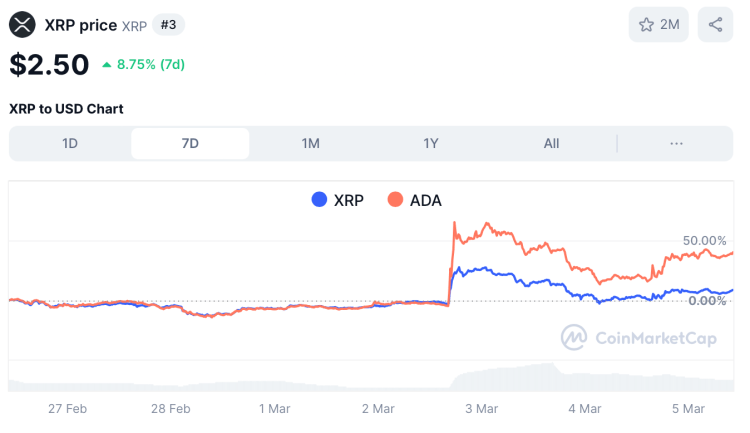Toggle the ADA series in legend
This screenshot has width=750, height=433.
click(413, 200)
